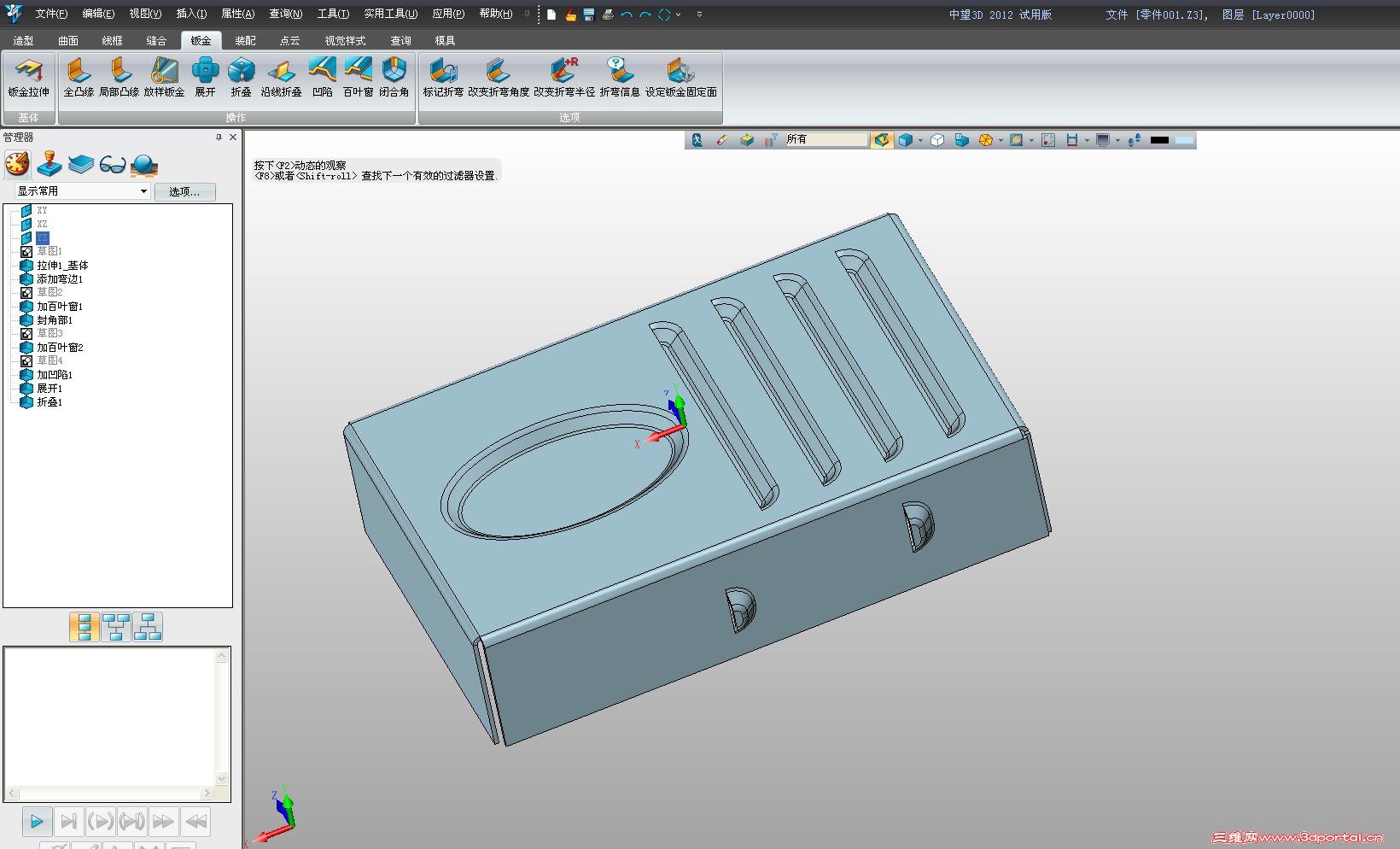The height and width of the screenshot is (849, 1400).
Task: Click the play button in history replay controls
Action: (37, 822)
